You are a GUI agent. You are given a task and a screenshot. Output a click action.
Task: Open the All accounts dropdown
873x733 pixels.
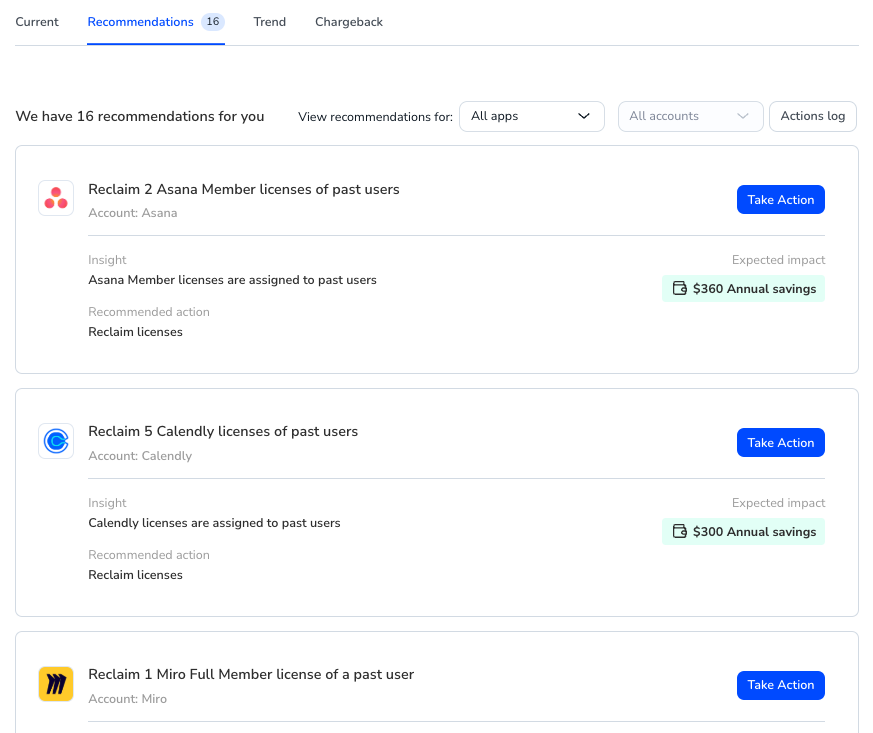click(x=690, y=116)
